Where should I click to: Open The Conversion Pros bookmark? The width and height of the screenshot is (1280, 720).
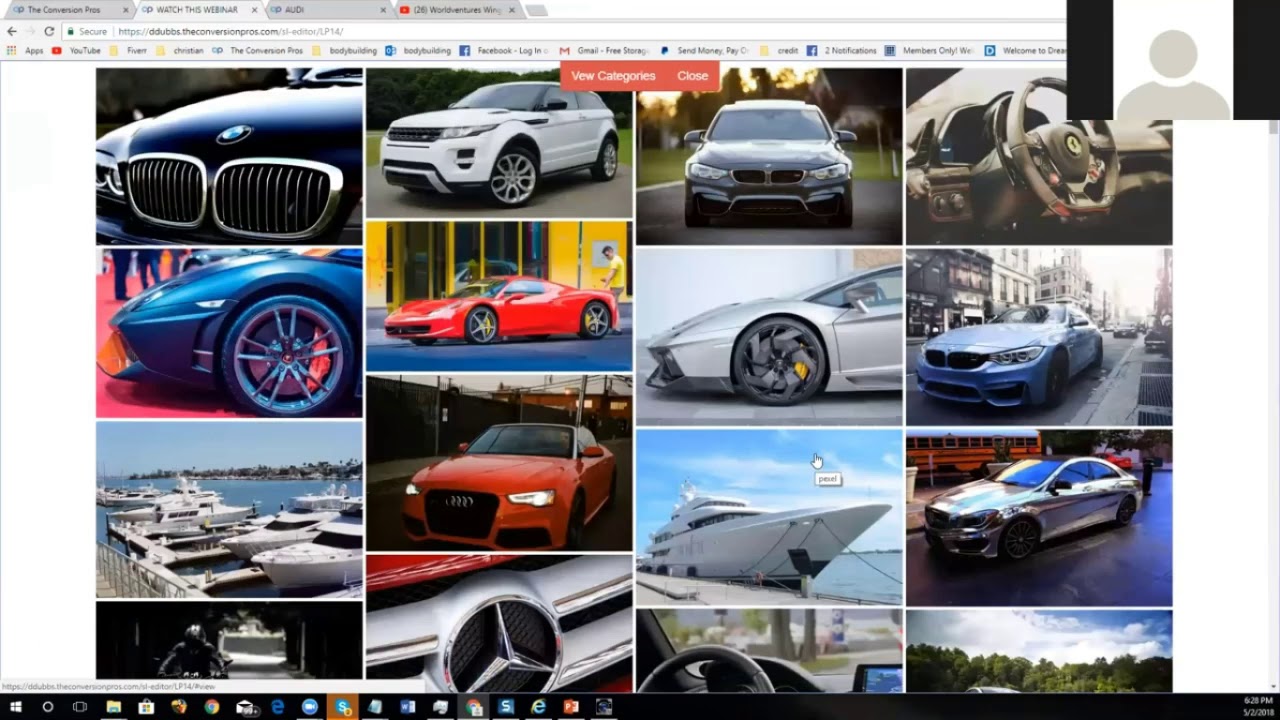click(258, 50)
